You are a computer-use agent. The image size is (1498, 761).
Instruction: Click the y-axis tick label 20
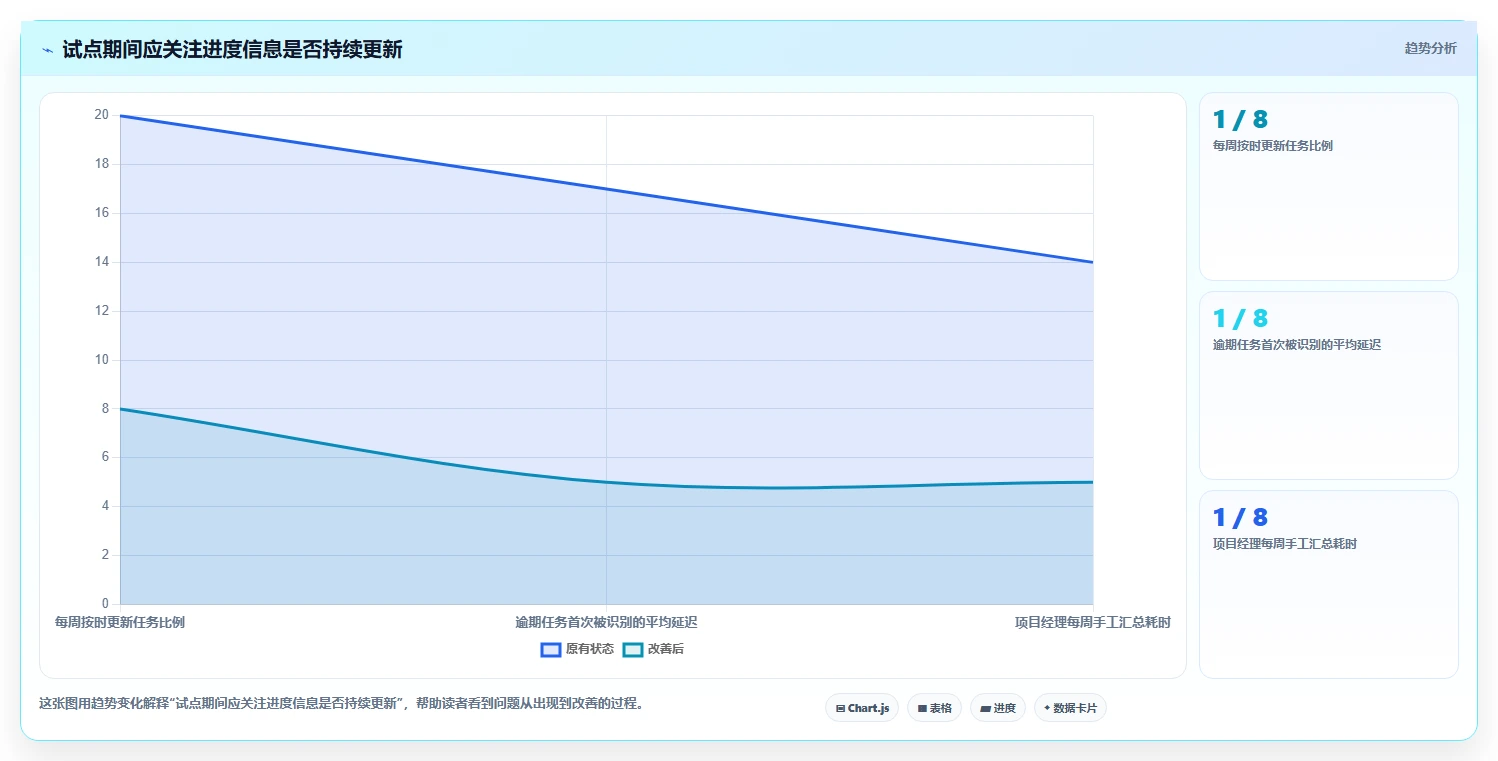(101, 115)
